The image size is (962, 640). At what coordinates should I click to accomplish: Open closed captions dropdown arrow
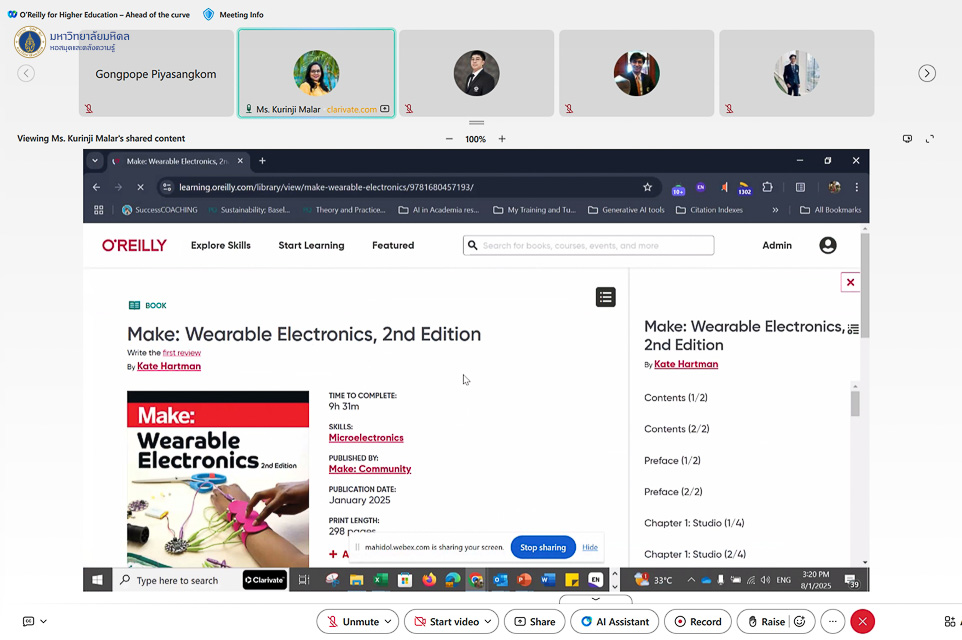coord(43,621)
